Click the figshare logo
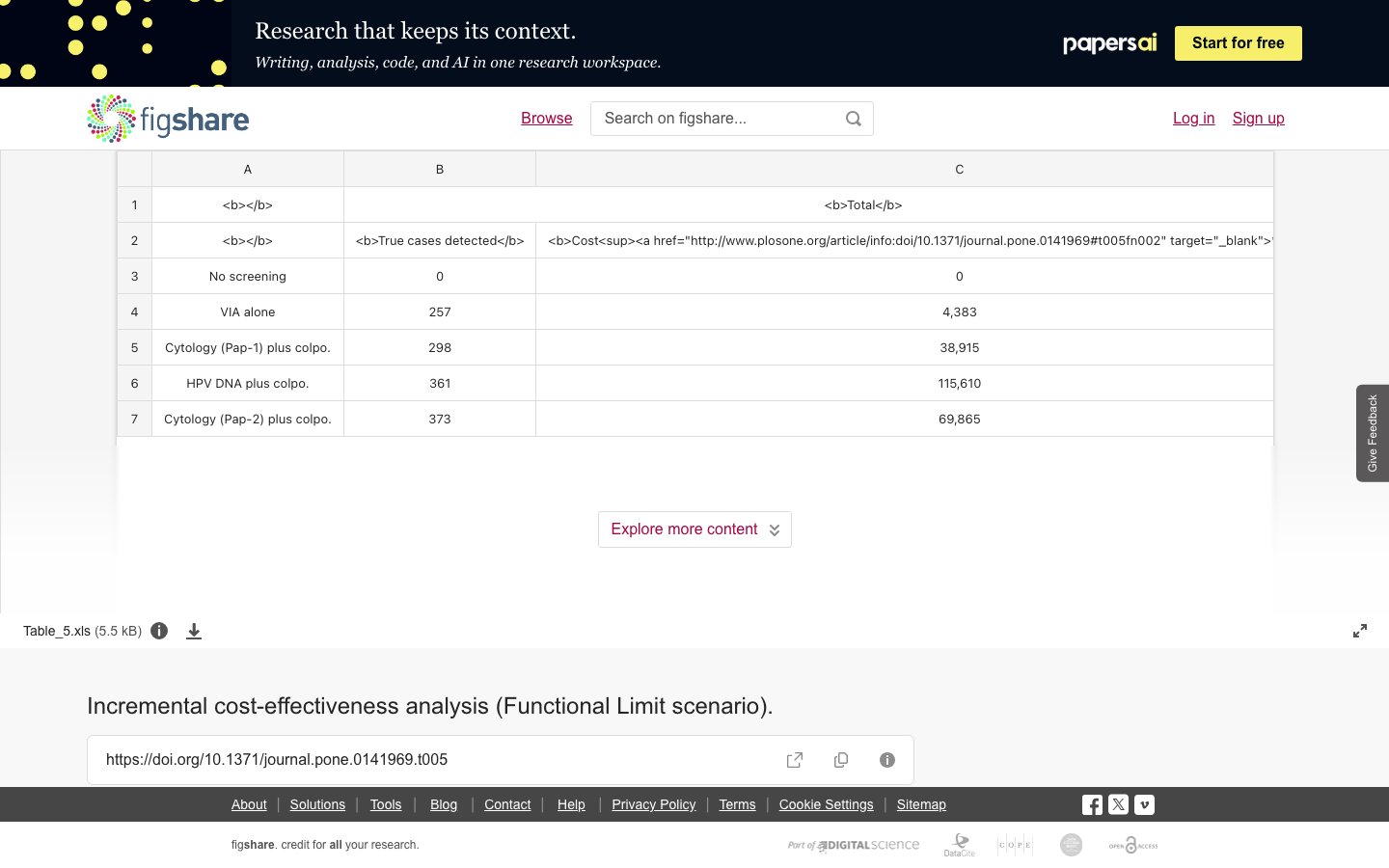Viewport: 1389px width, 868px height. coord(168,119)
